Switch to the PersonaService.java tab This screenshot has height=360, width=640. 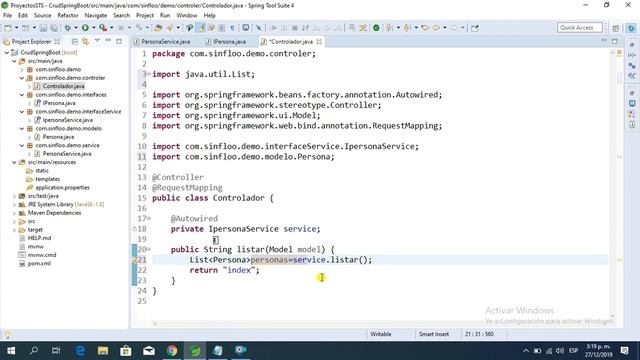(x=166, y=42)
